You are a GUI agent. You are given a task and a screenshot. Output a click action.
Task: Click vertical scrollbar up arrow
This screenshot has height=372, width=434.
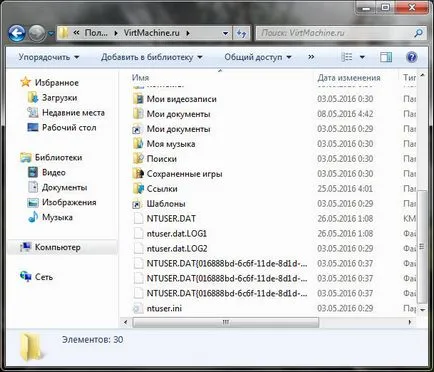422,75
